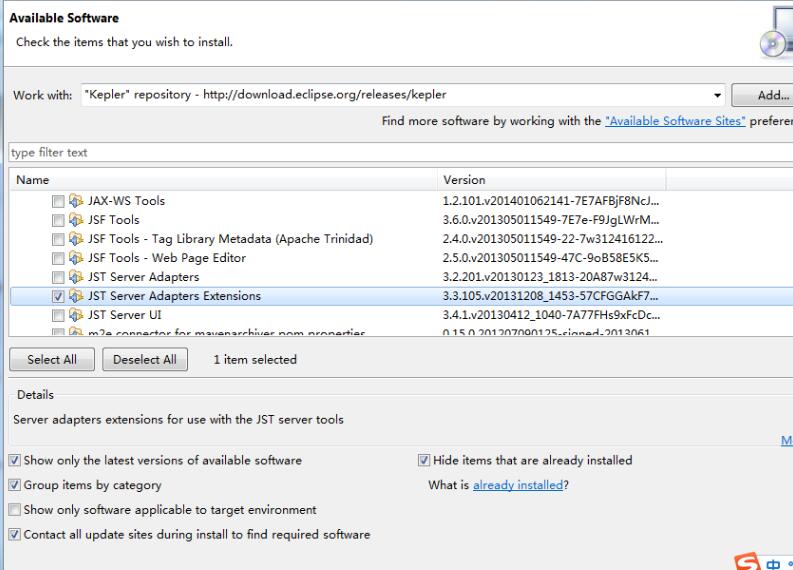Click version 3.6.0.v201305011549 cell
Viewport: 793px width, 570px height.
tap(551, 220)
